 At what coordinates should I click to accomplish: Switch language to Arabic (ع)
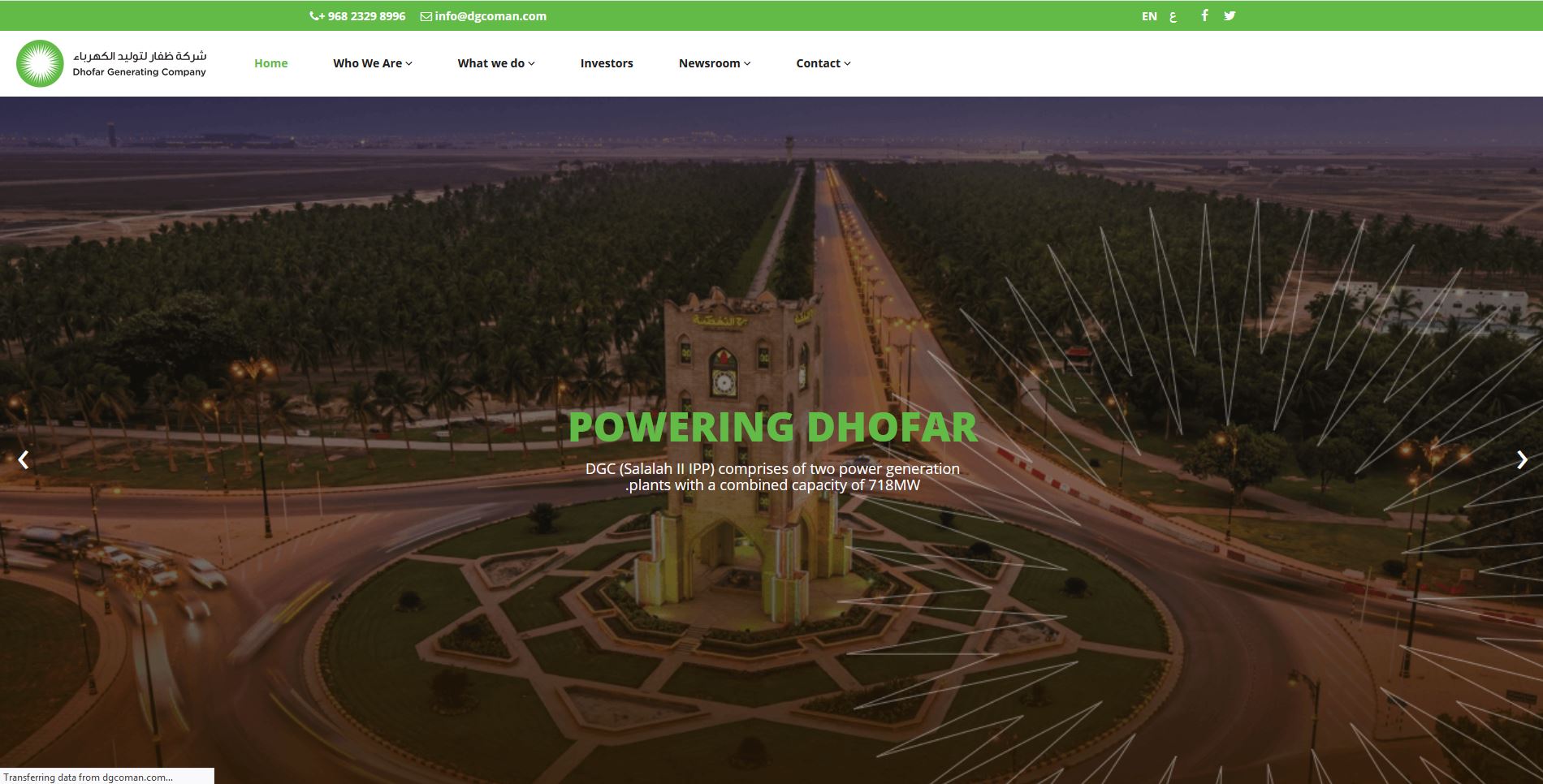pyautogui.click(x=1173, y=16)
